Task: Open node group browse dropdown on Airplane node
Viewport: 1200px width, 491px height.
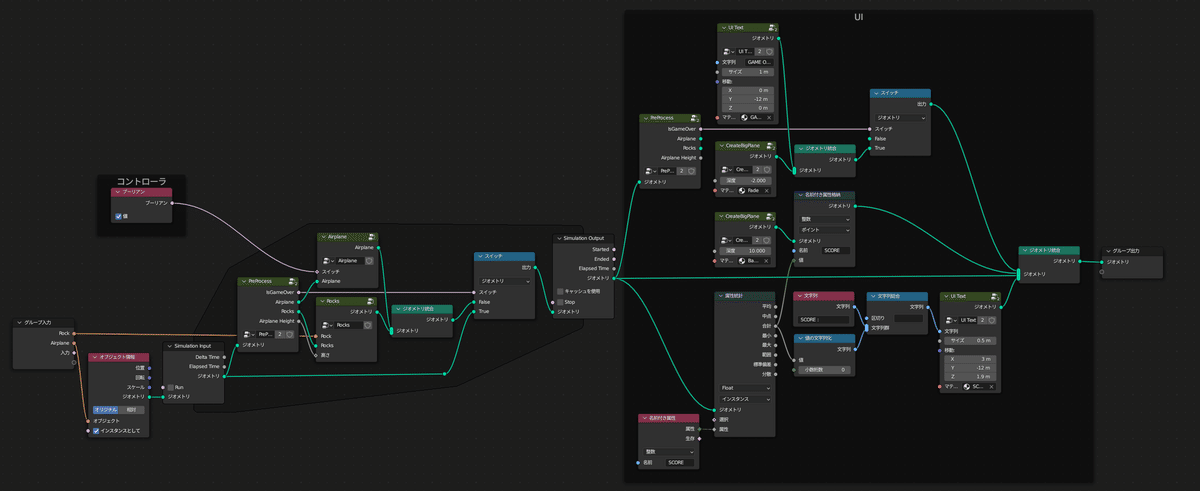Action: click(329, 260)
